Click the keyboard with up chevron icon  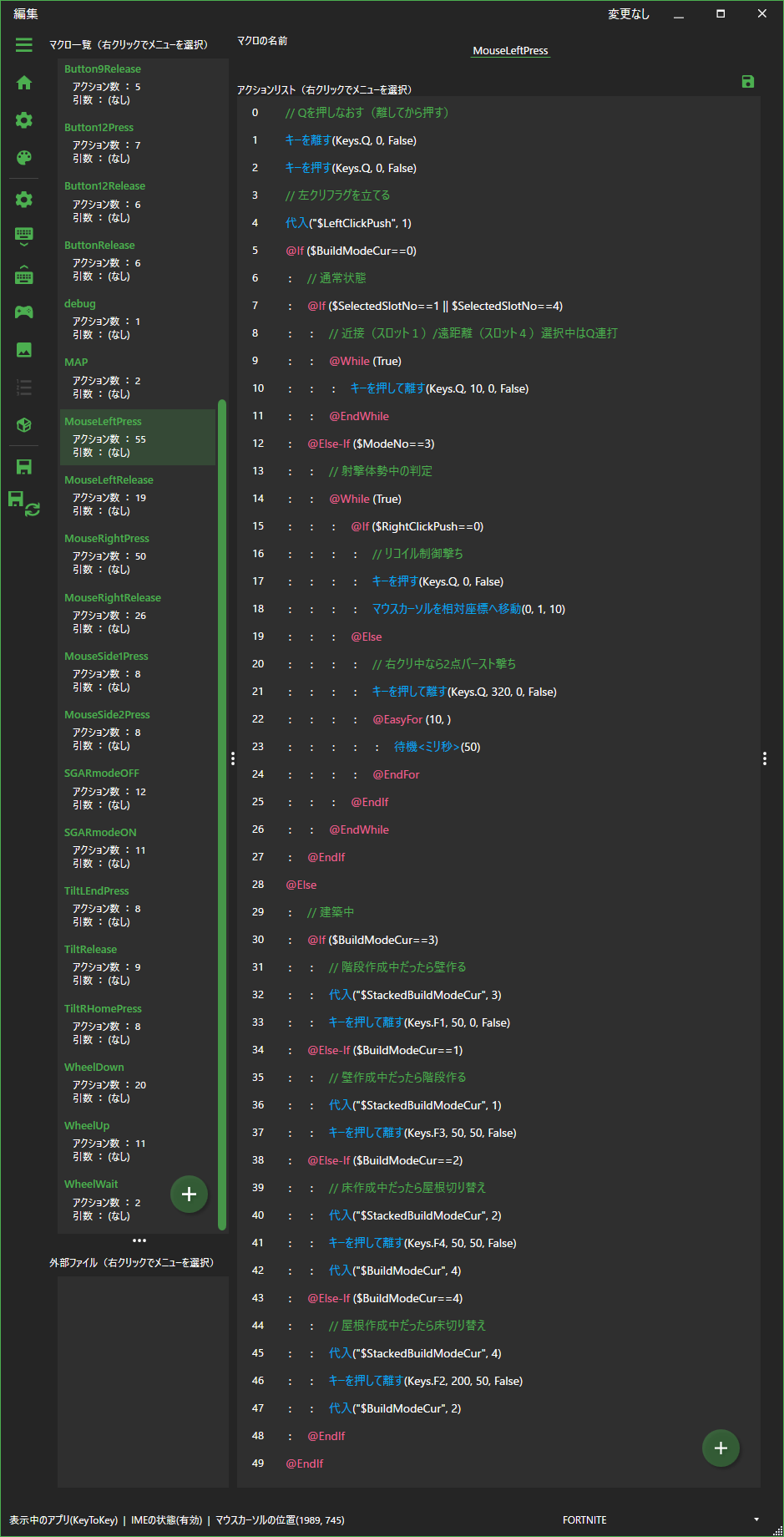[24, 274]
